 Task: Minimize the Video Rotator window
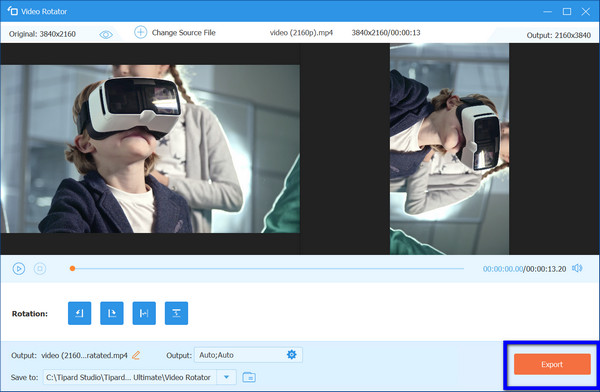(548, 11)
